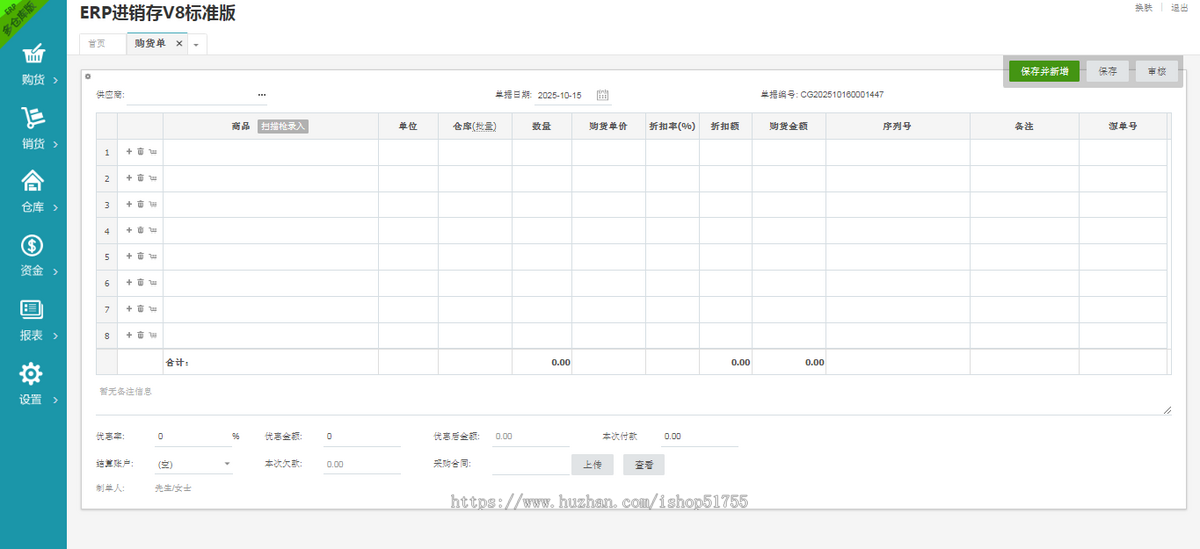This screenshot has width=1200, height=549.
Task: Open the 设置 settings sidebar menu
Action: [33, 385]
